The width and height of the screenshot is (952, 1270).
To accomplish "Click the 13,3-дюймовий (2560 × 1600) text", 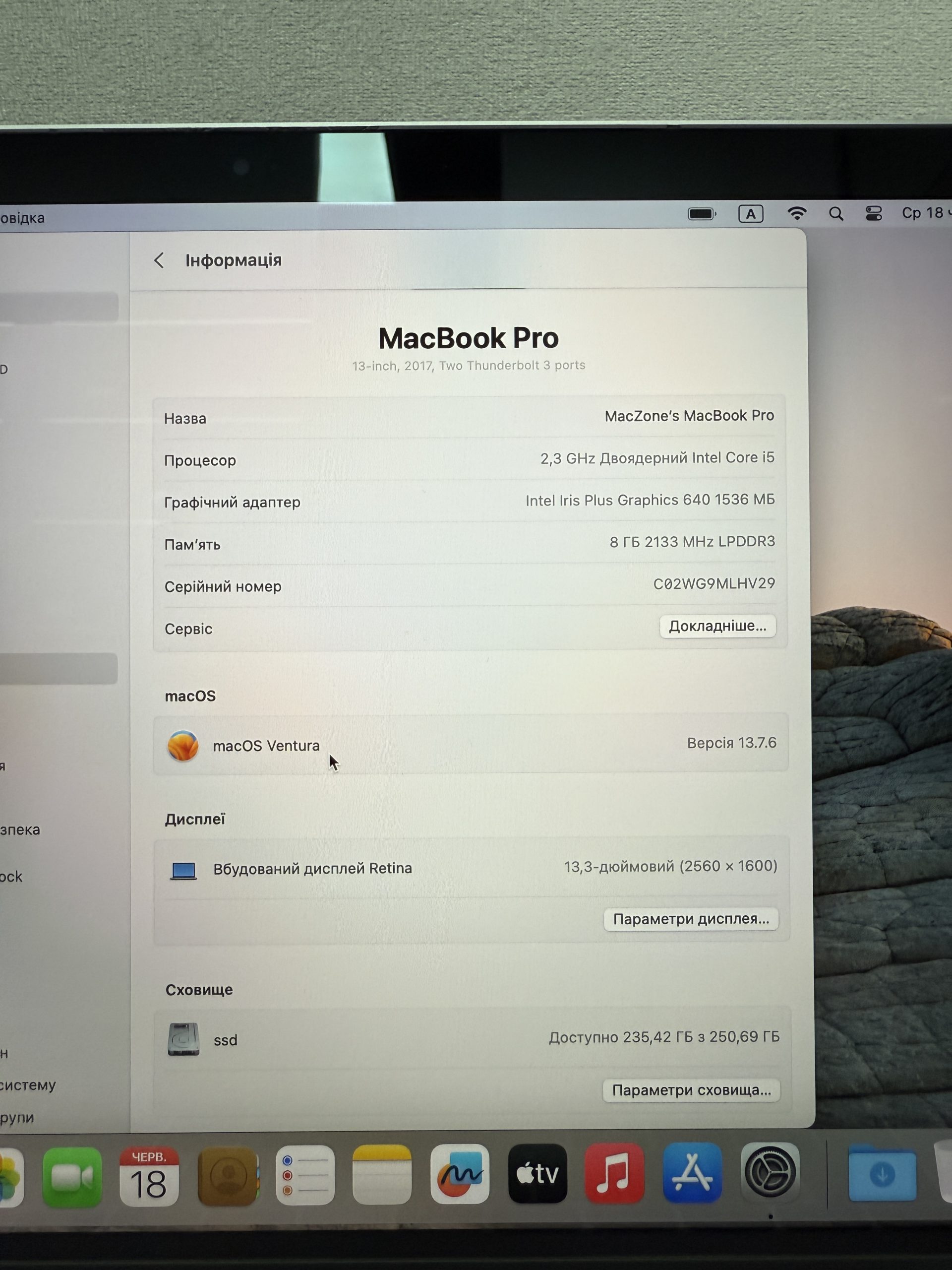I will coord(671,866).
